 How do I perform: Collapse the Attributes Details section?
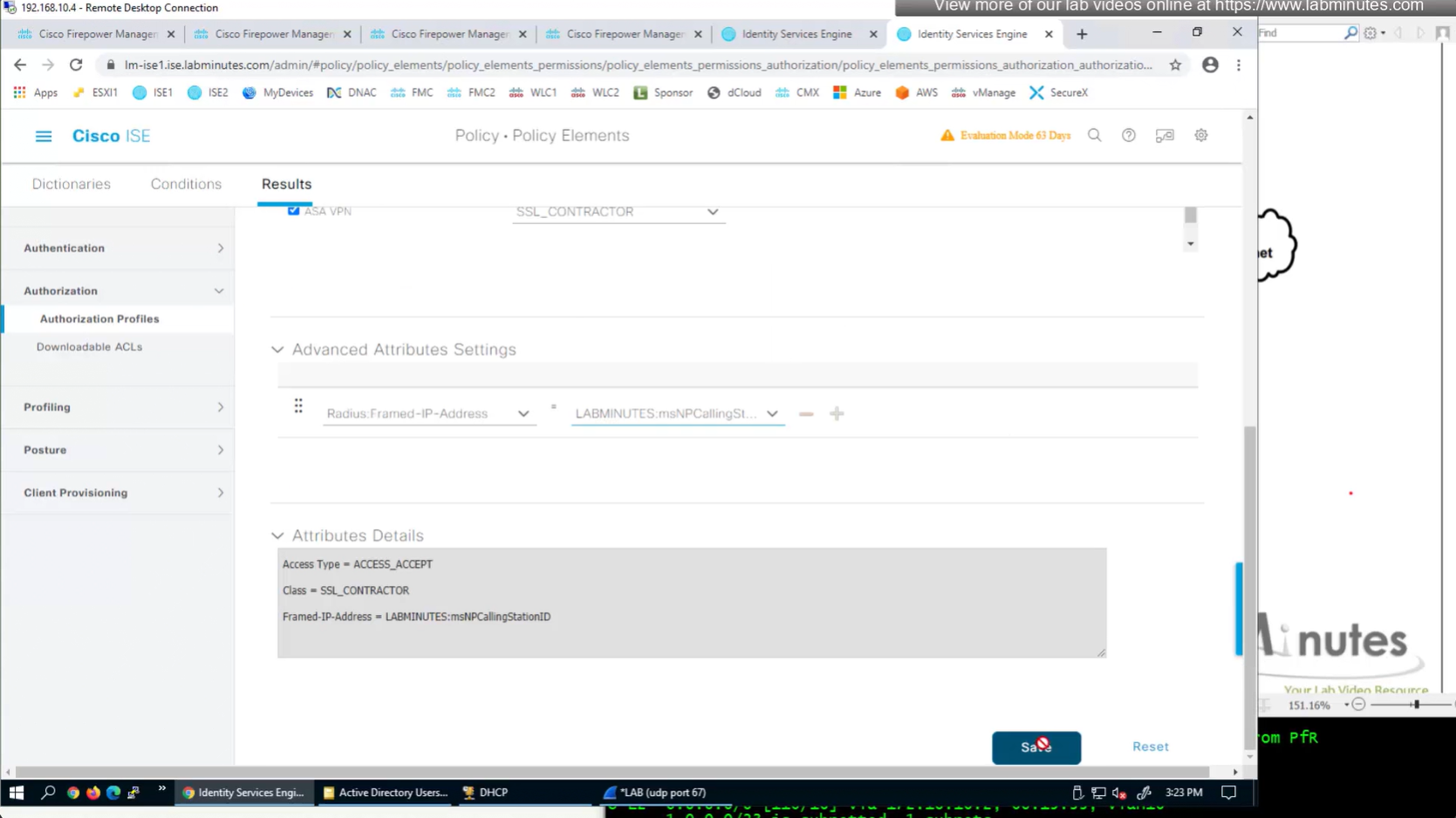pyautogui.click(x=277, y=535)
